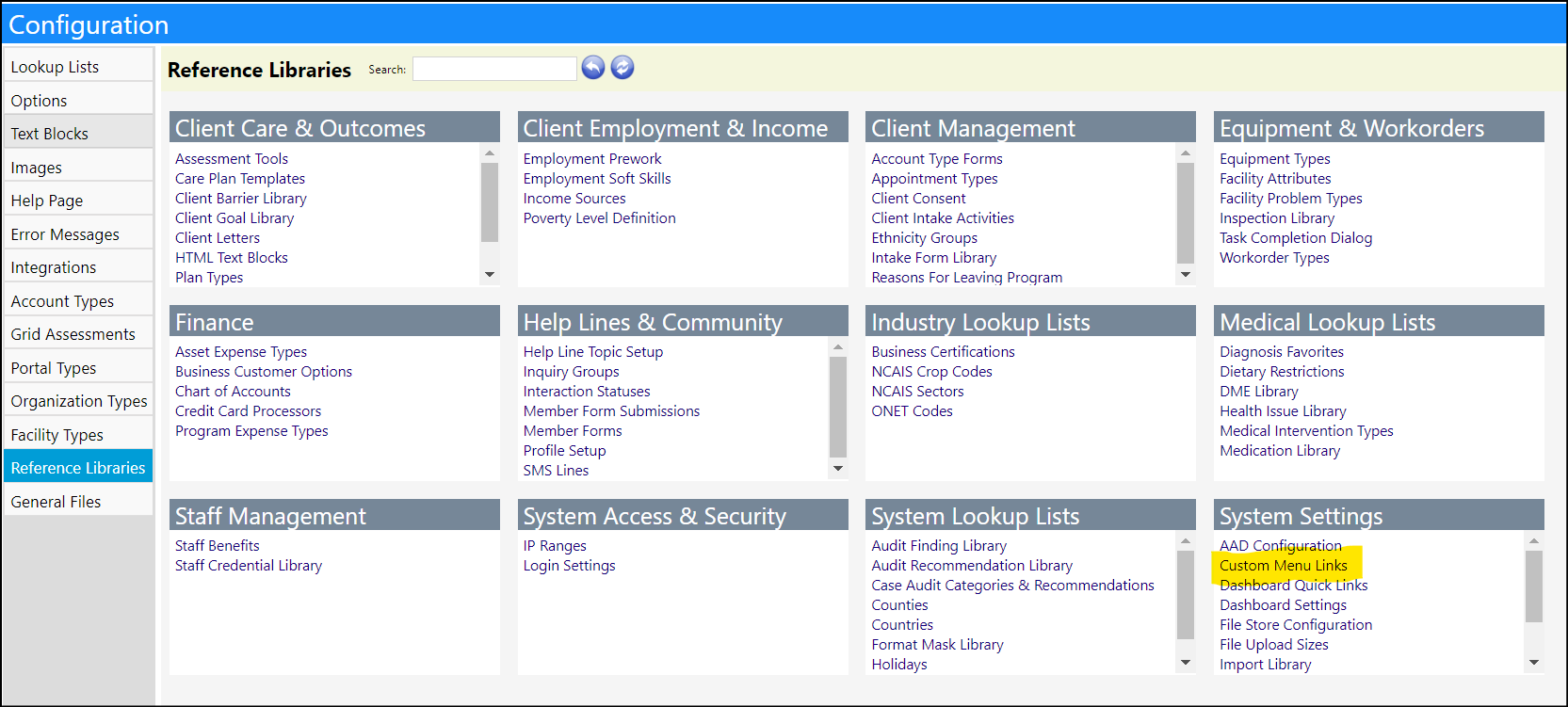Open Grid Assessments in the sidebar

tap(78, 334)
